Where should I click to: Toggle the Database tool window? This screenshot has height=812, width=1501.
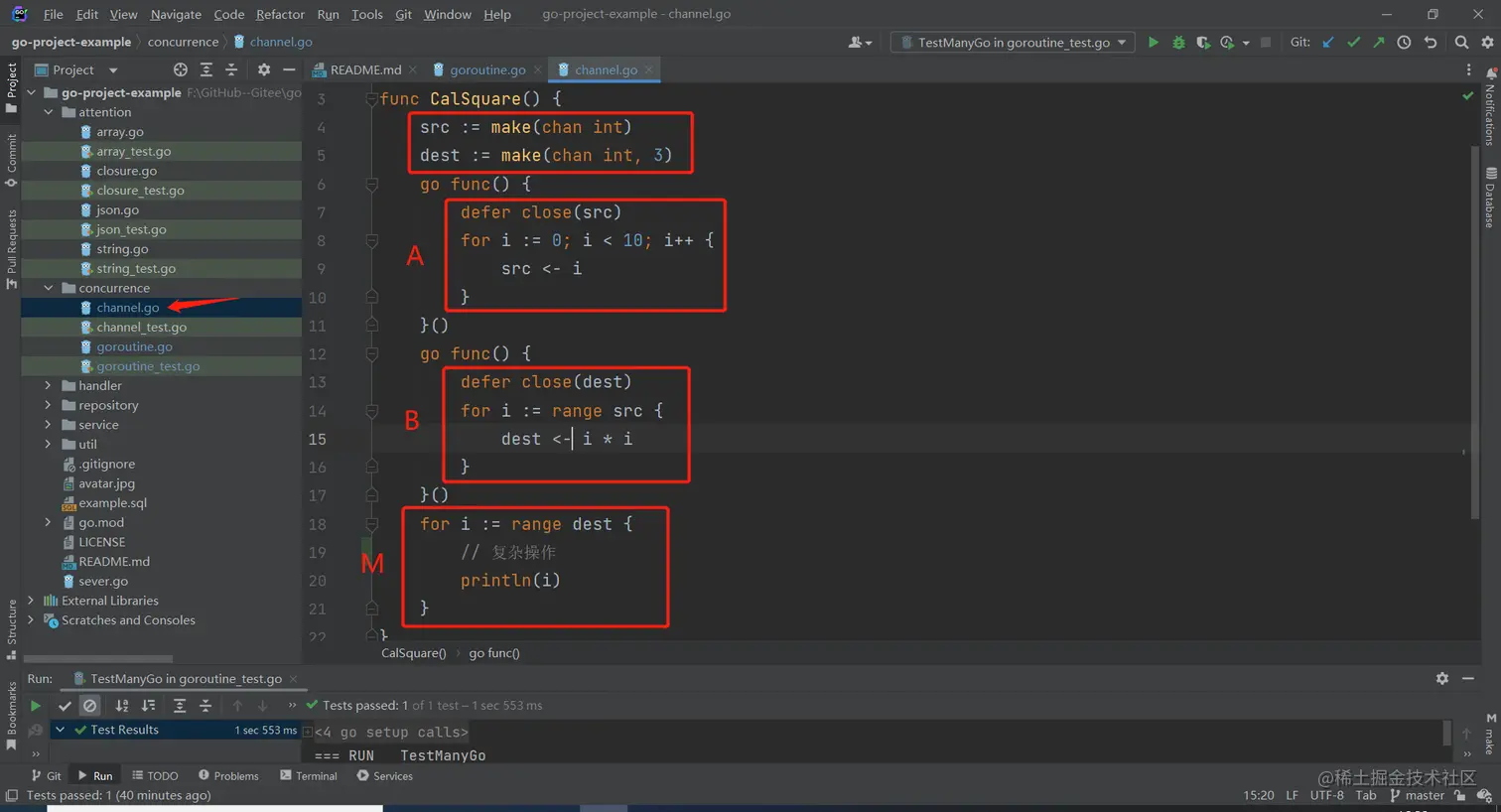(x=1490, y=199)
